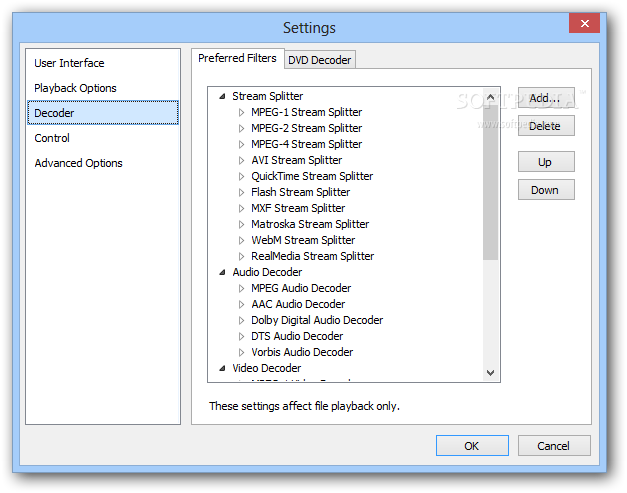
Task: Dismiss the dialog with Cancel
Action: [x=554, y=445]
